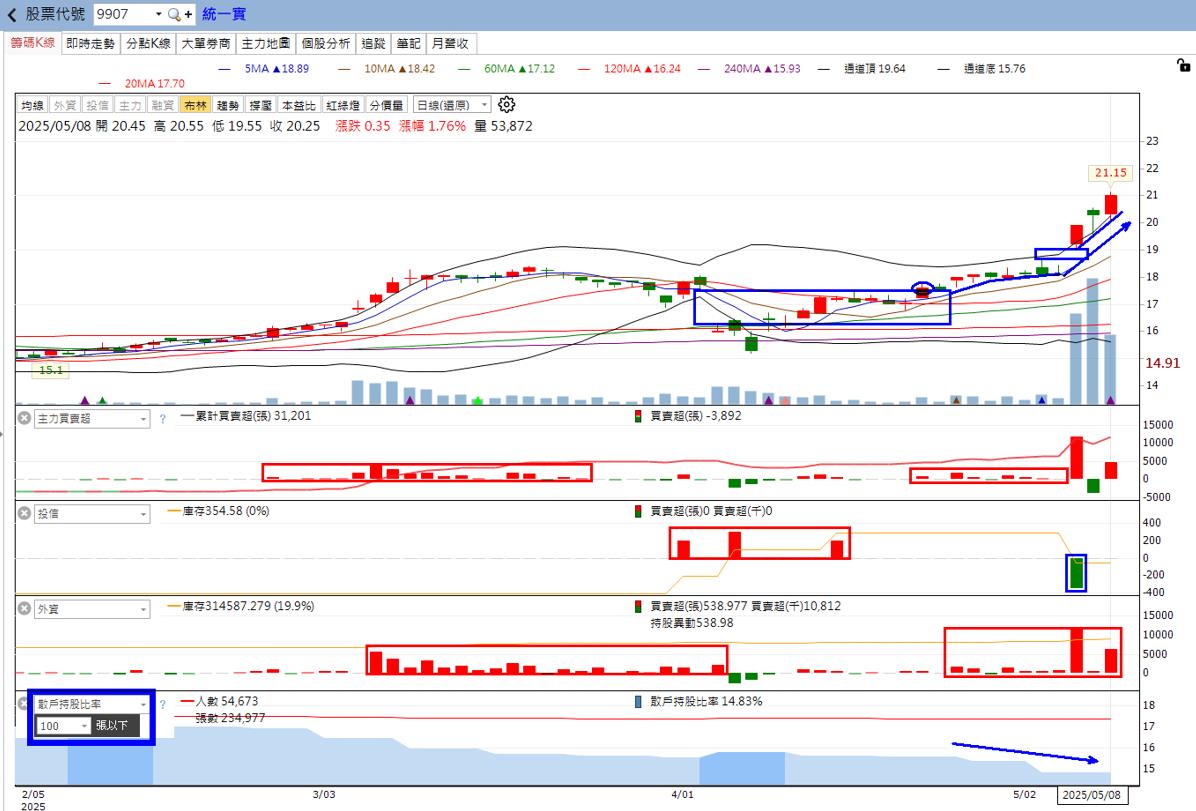Toggle 外資 overlay button in chart toolbar
Image resolution: width=1196 pixels, height=811 pixels.
pyautogui.click(x=65, y=105)
